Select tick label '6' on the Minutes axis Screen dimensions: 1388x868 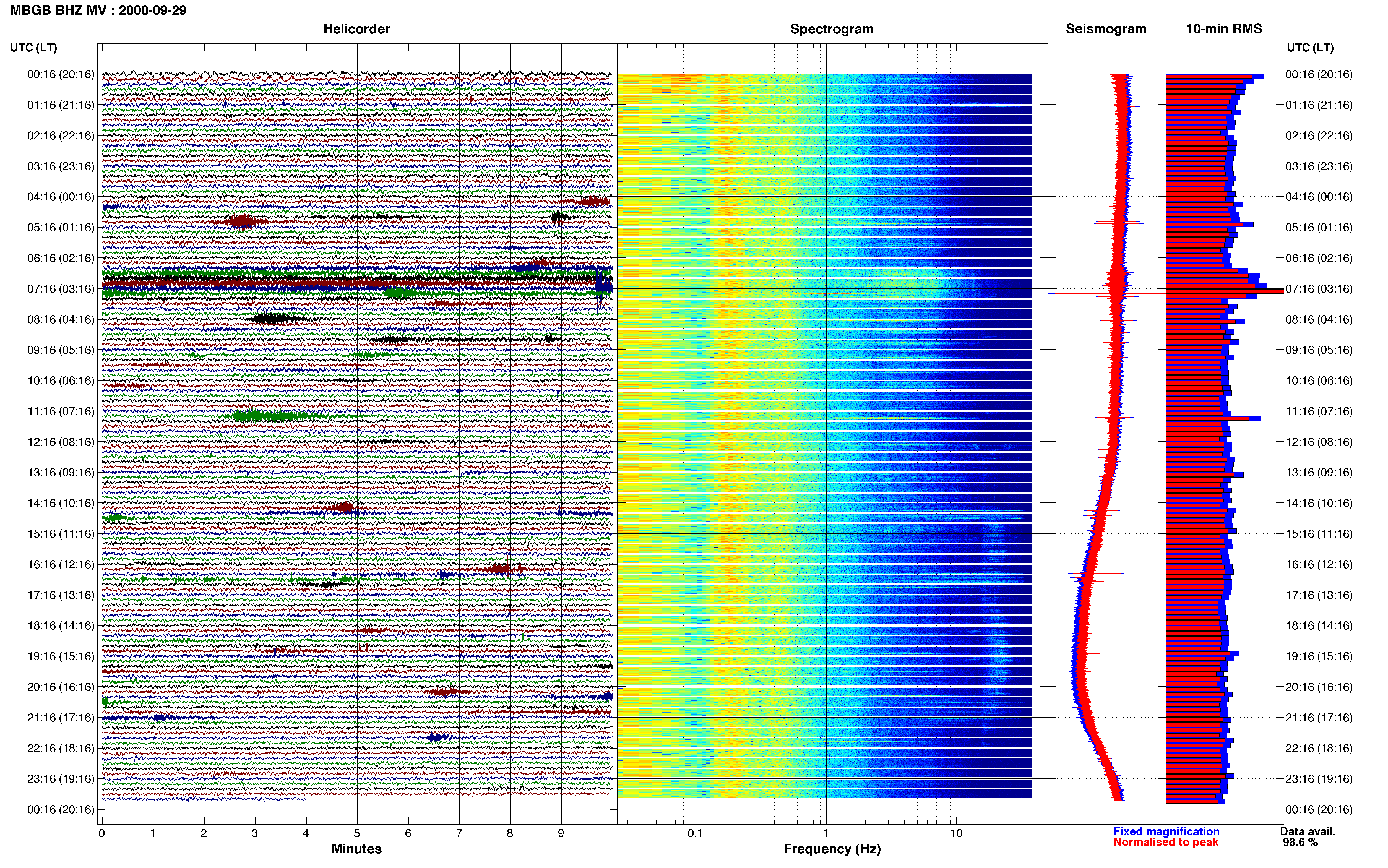pos(408,833)
